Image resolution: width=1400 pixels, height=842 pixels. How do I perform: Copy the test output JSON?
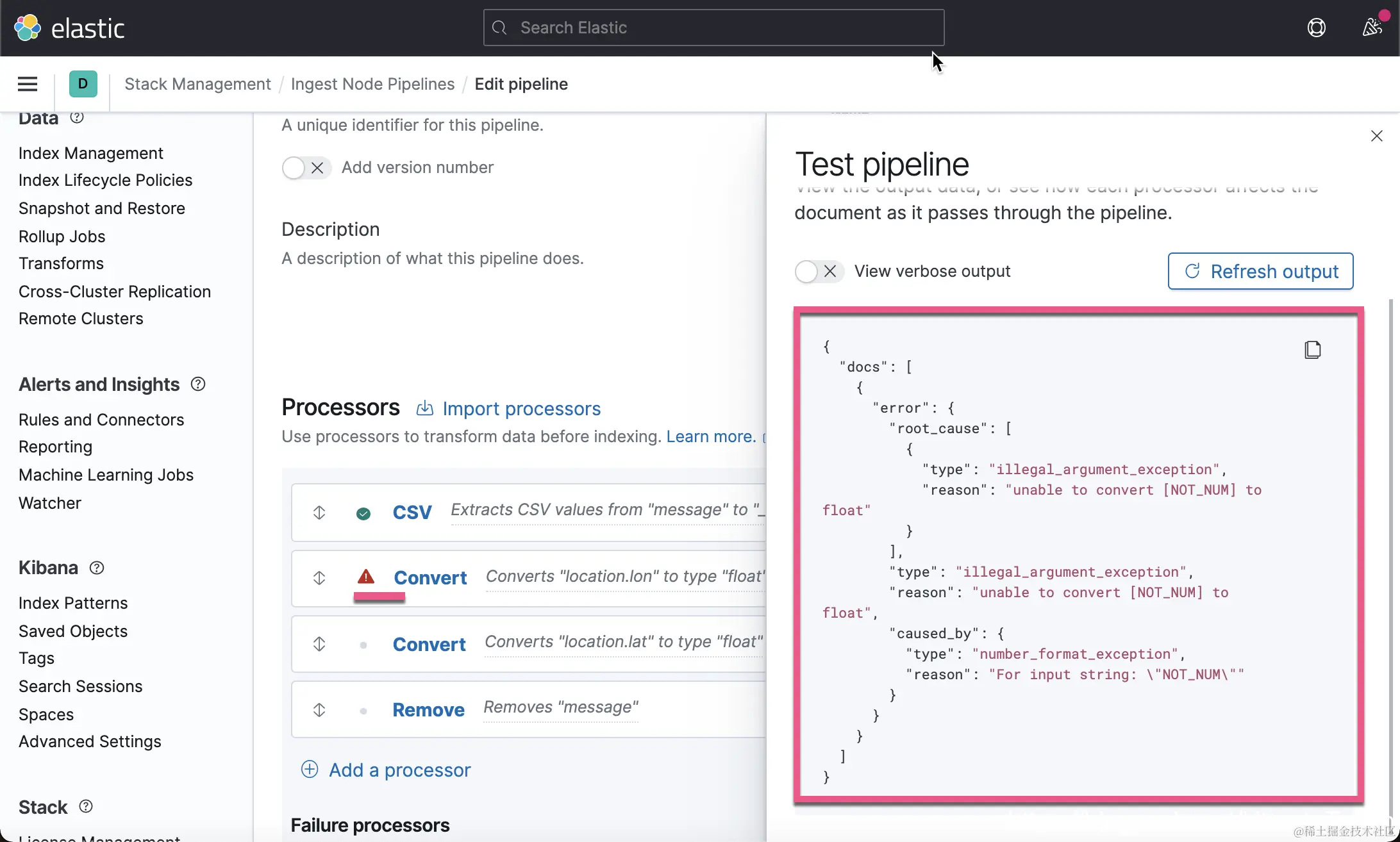(x=1312, y=350)
